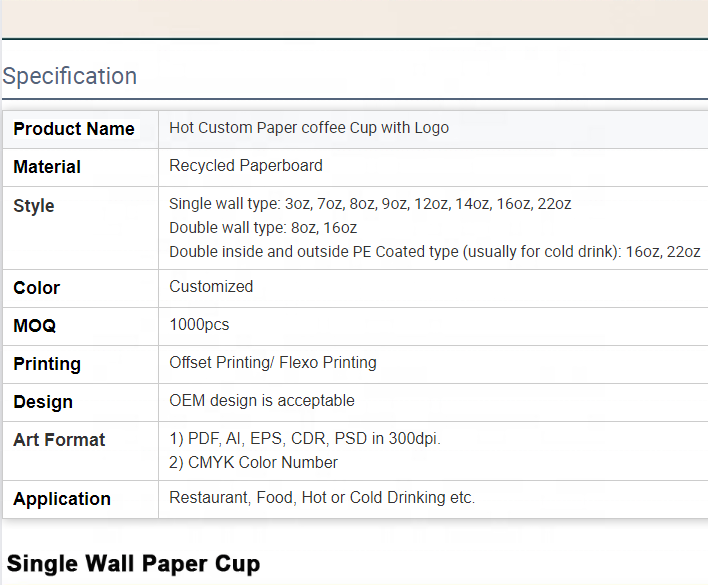Select the MOQ row label
The image size is (708, 585).
point(35,326)
